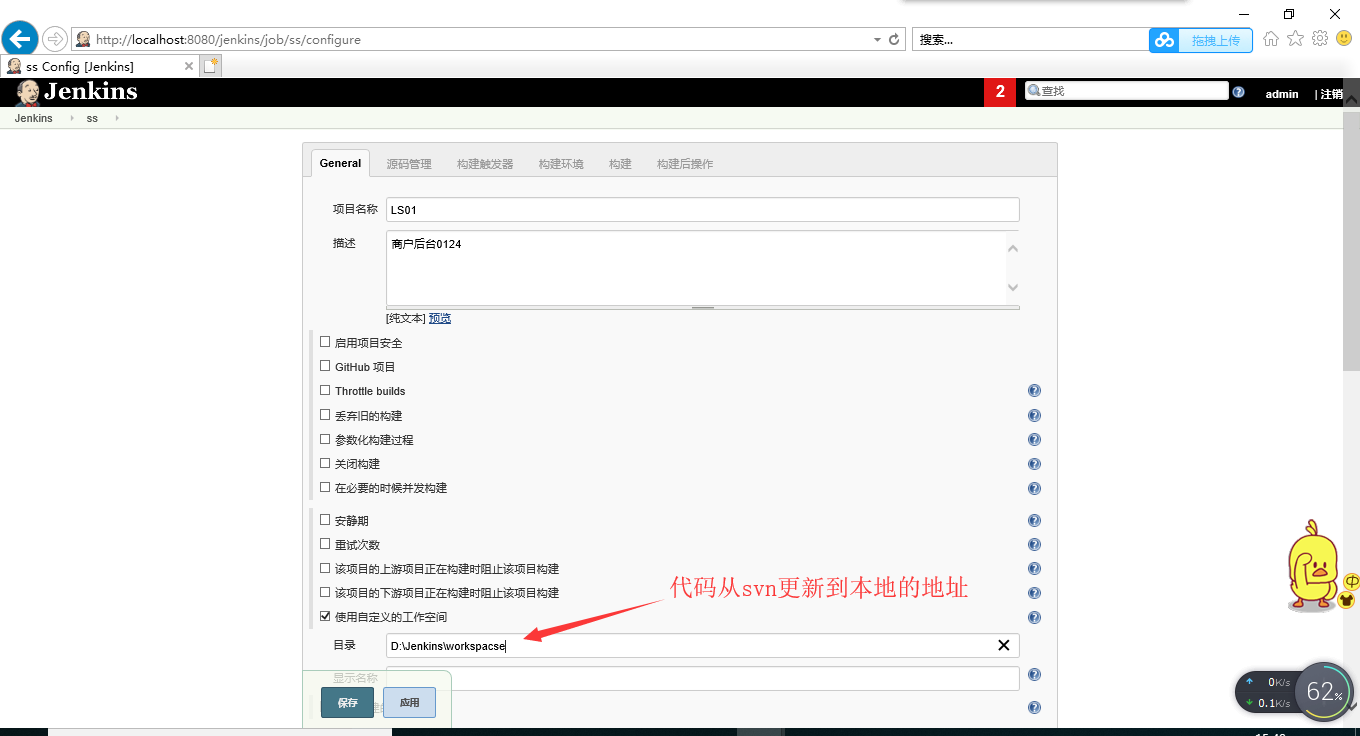Click the 项目名称 field containing LS01

703,209
